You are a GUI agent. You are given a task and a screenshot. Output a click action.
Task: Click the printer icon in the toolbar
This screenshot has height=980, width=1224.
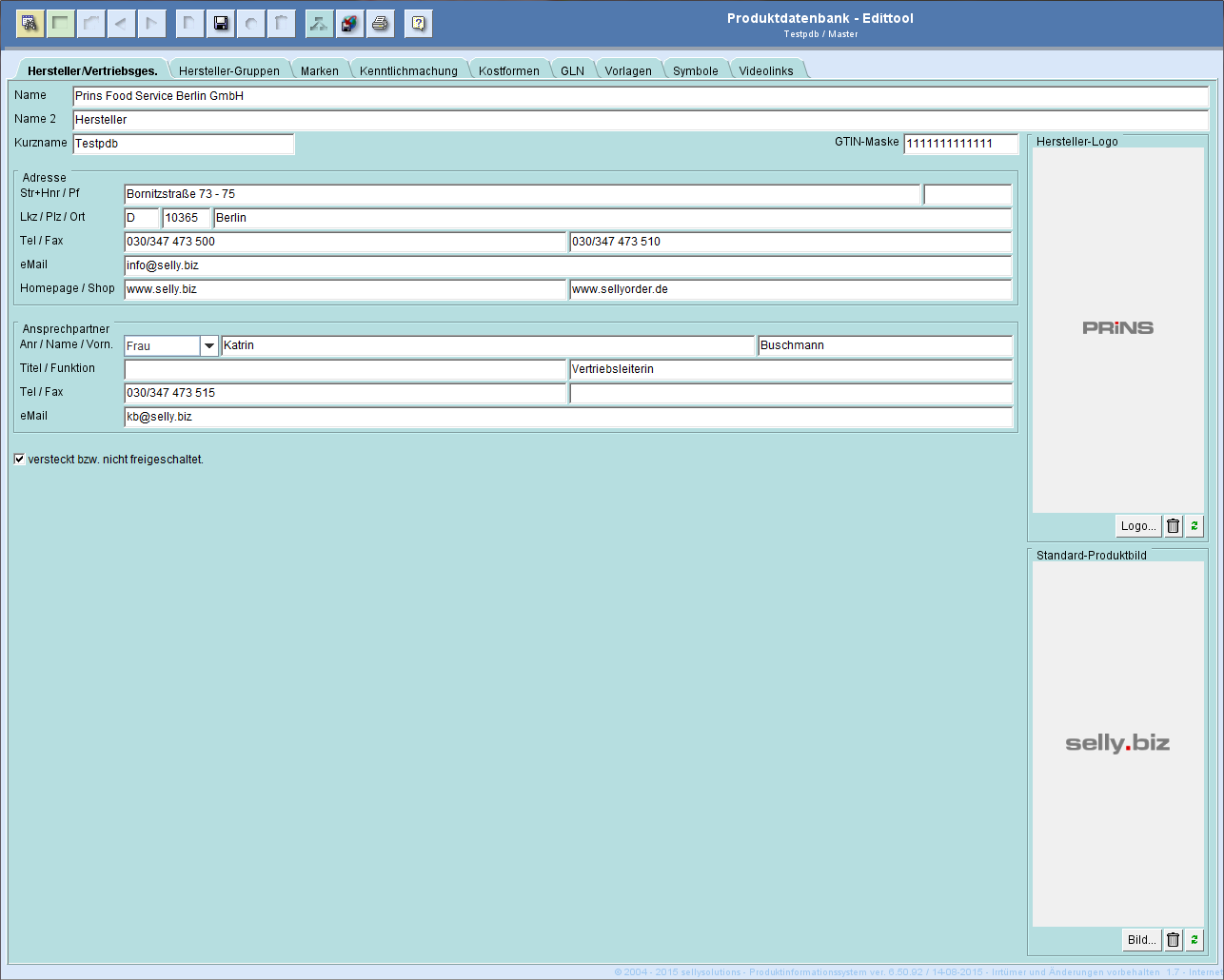pyautogui.click(x=381, y=24)
